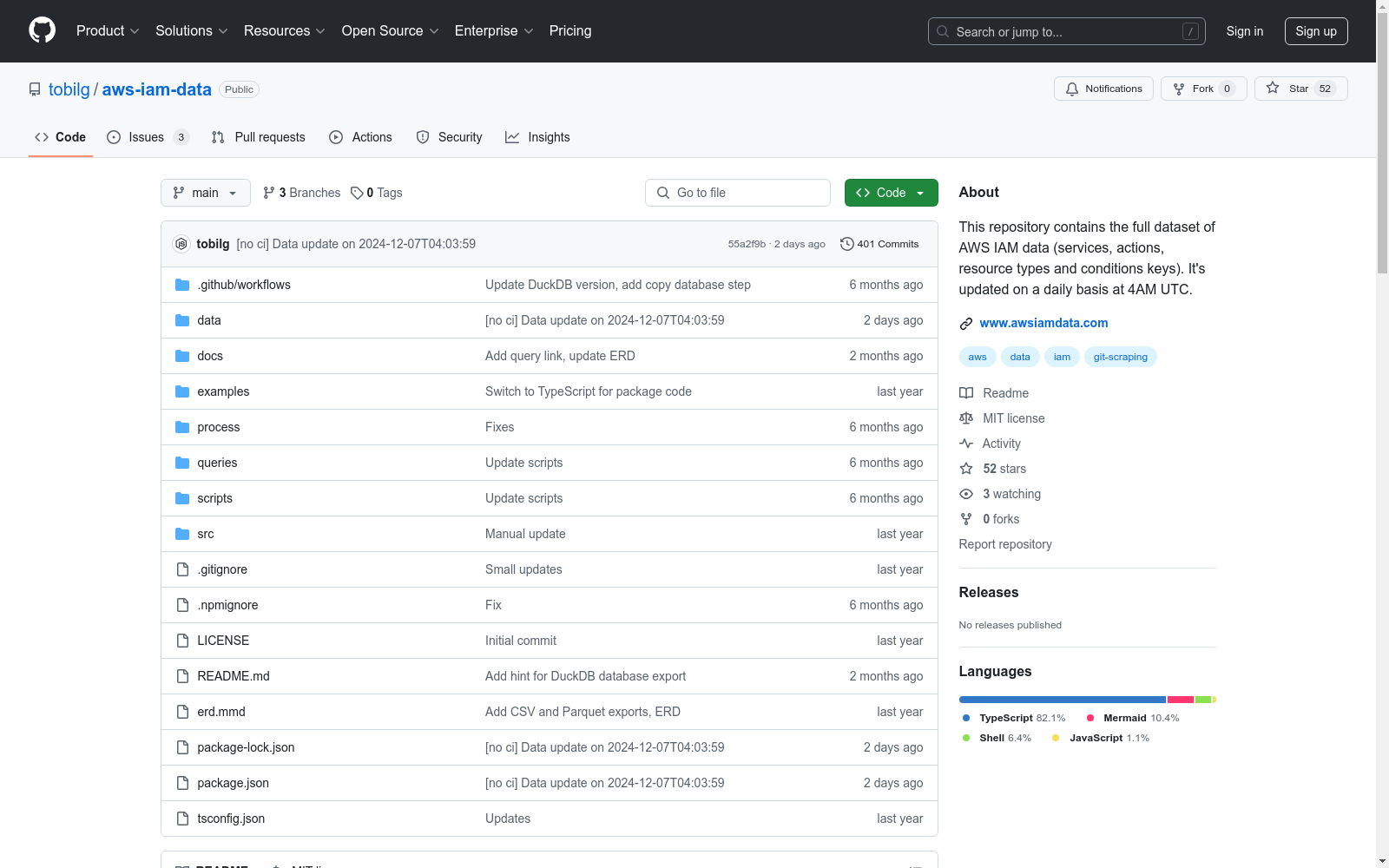Click the GitHub logo icon
This screenshot has height=868, width=1389.
pos(42,30)
